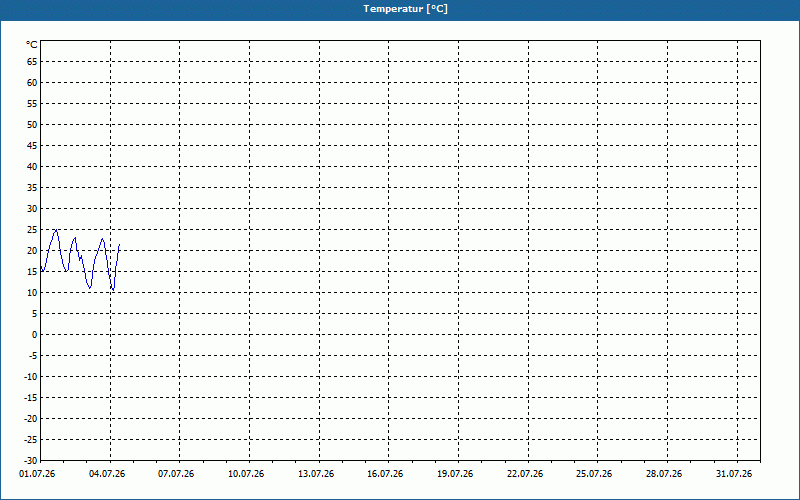Image resolution: width=800 pixels, height=500 pixels.
Task: Click the 10.07.26 date label
Action: pyautogui.click(x=246, y=474)
